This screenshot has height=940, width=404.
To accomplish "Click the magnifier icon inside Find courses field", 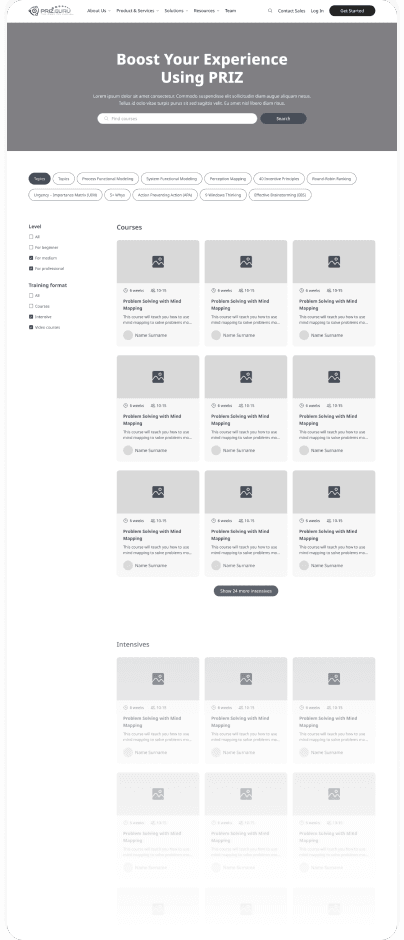I will point(106,119).
